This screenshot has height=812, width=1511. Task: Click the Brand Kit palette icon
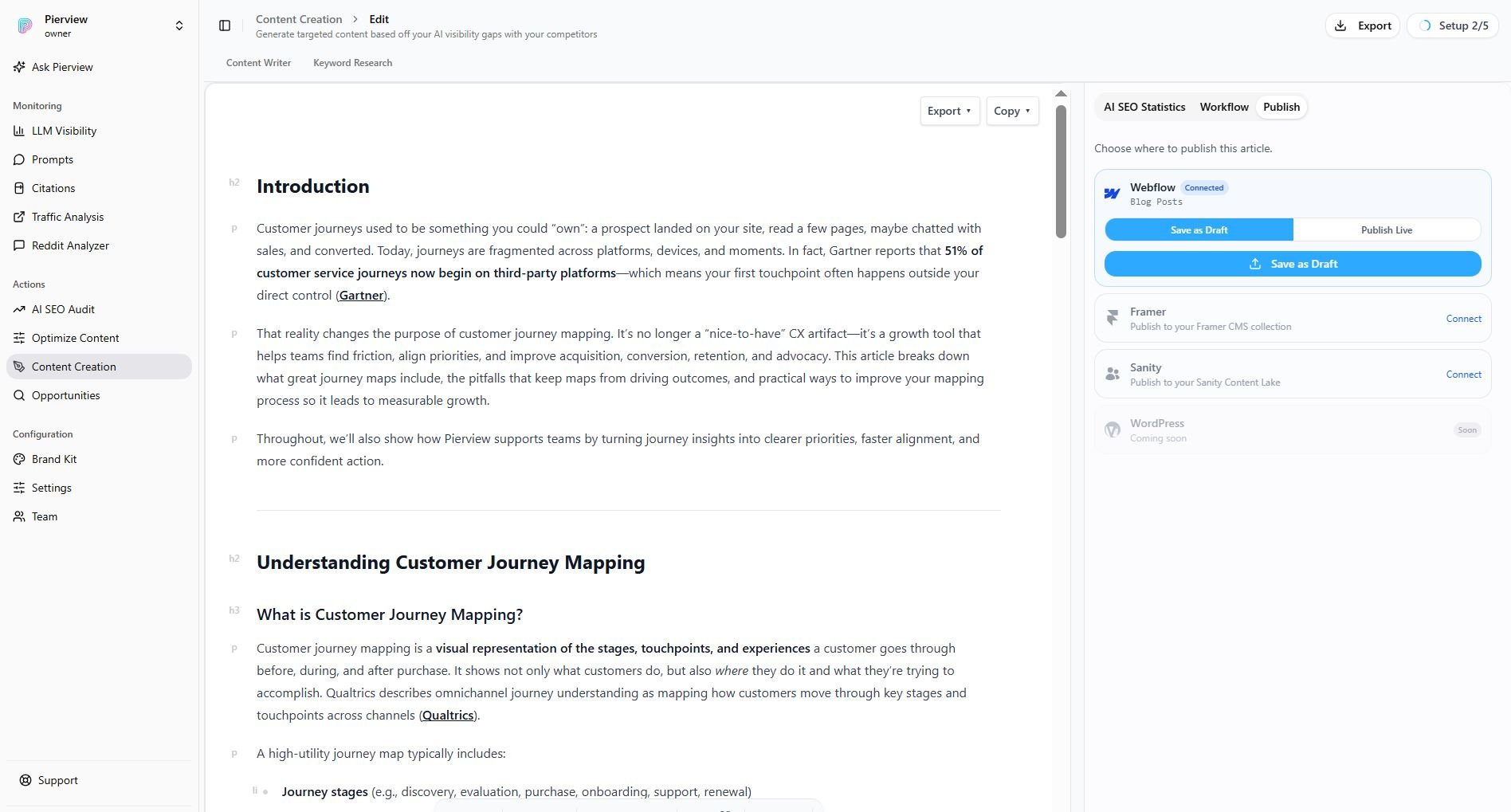[x=19, y=459]
